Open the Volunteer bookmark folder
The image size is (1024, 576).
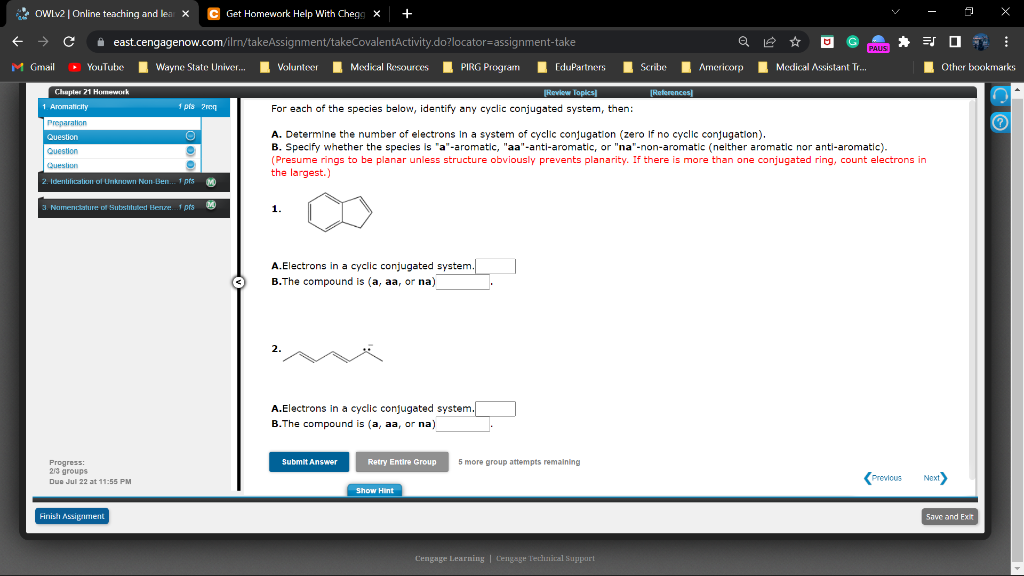pyautogui.click(x=289, y=67)
